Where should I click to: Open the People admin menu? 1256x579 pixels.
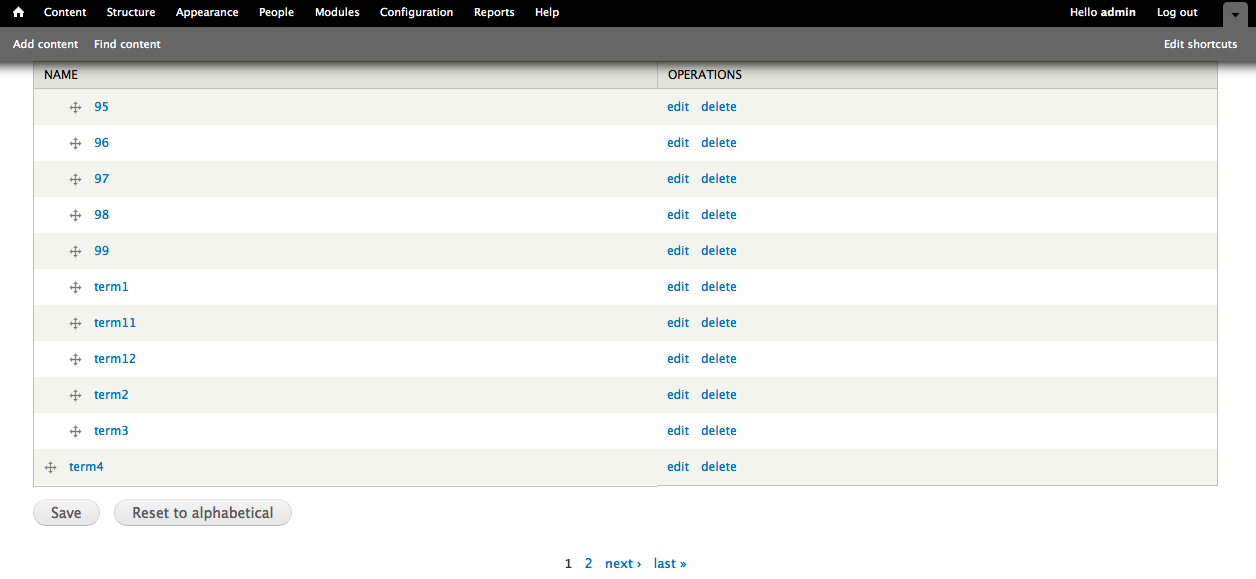(276, 13)
